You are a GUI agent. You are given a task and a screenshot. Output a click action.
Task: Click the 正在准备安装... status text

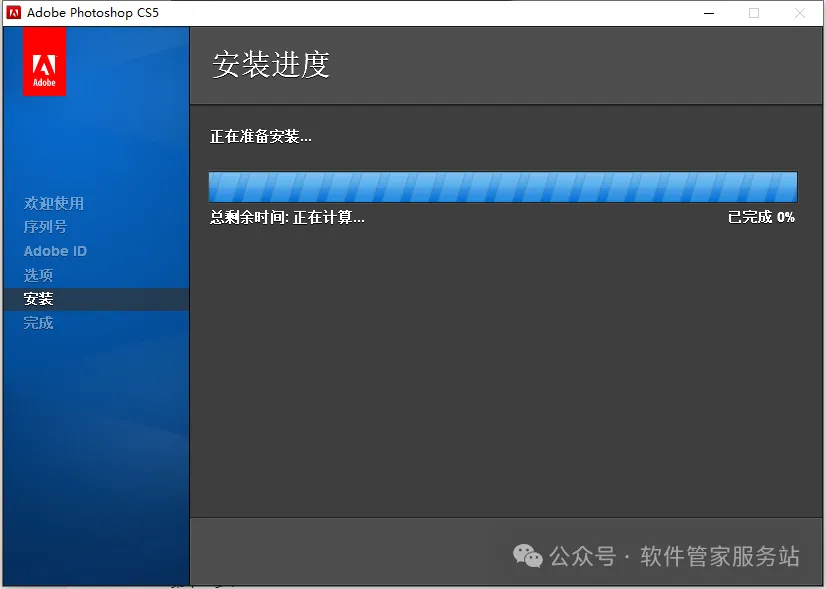click(261, 137)
